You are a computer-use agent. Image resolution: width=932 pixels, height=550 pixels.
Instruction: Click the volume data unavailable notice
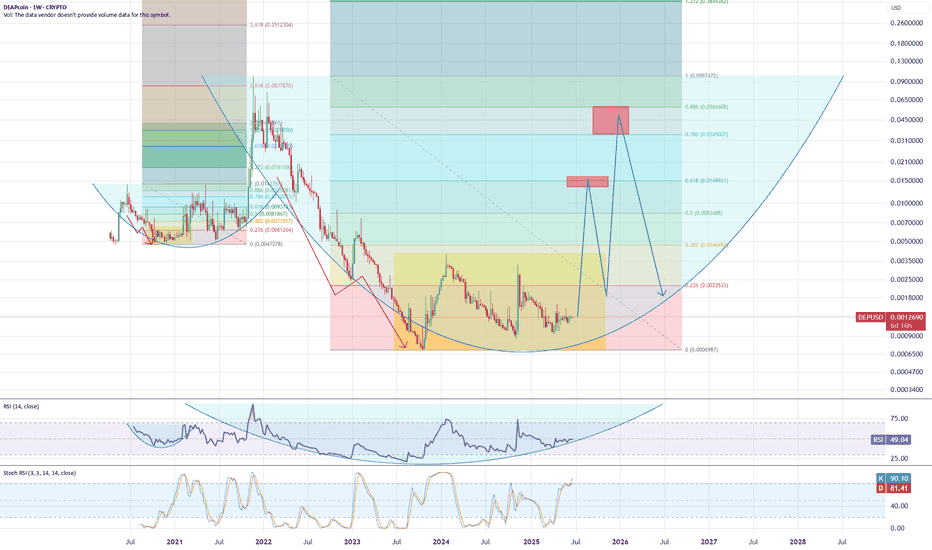[87, 15]
